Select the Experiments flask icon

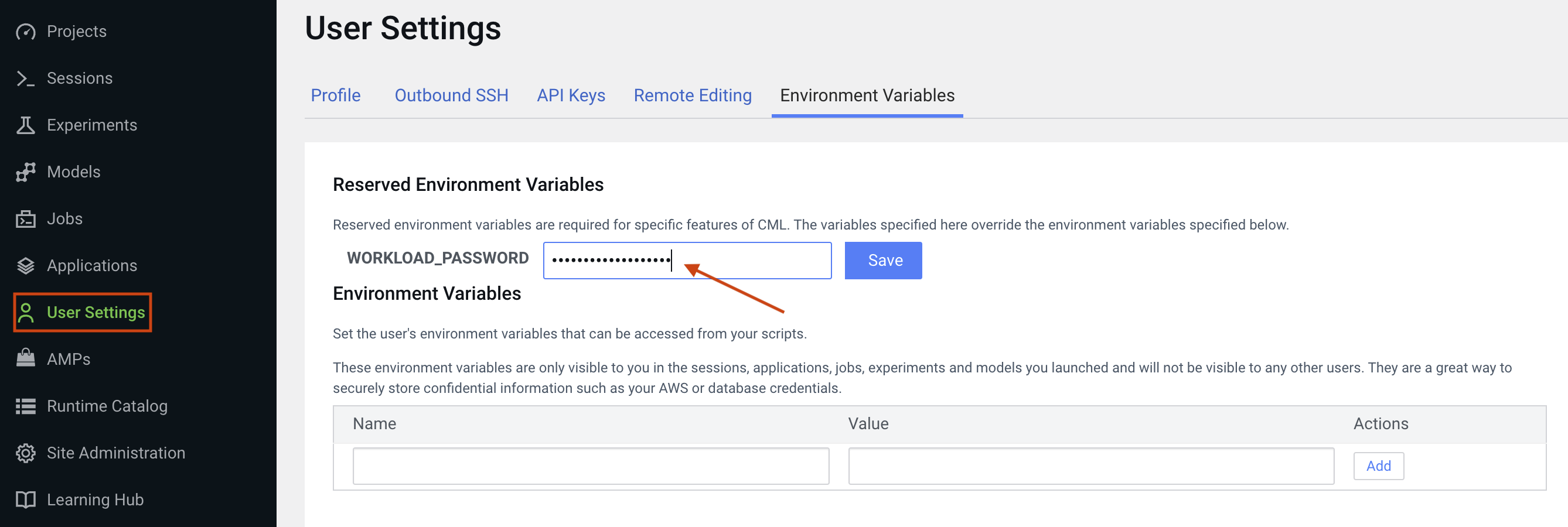[26, 125]
